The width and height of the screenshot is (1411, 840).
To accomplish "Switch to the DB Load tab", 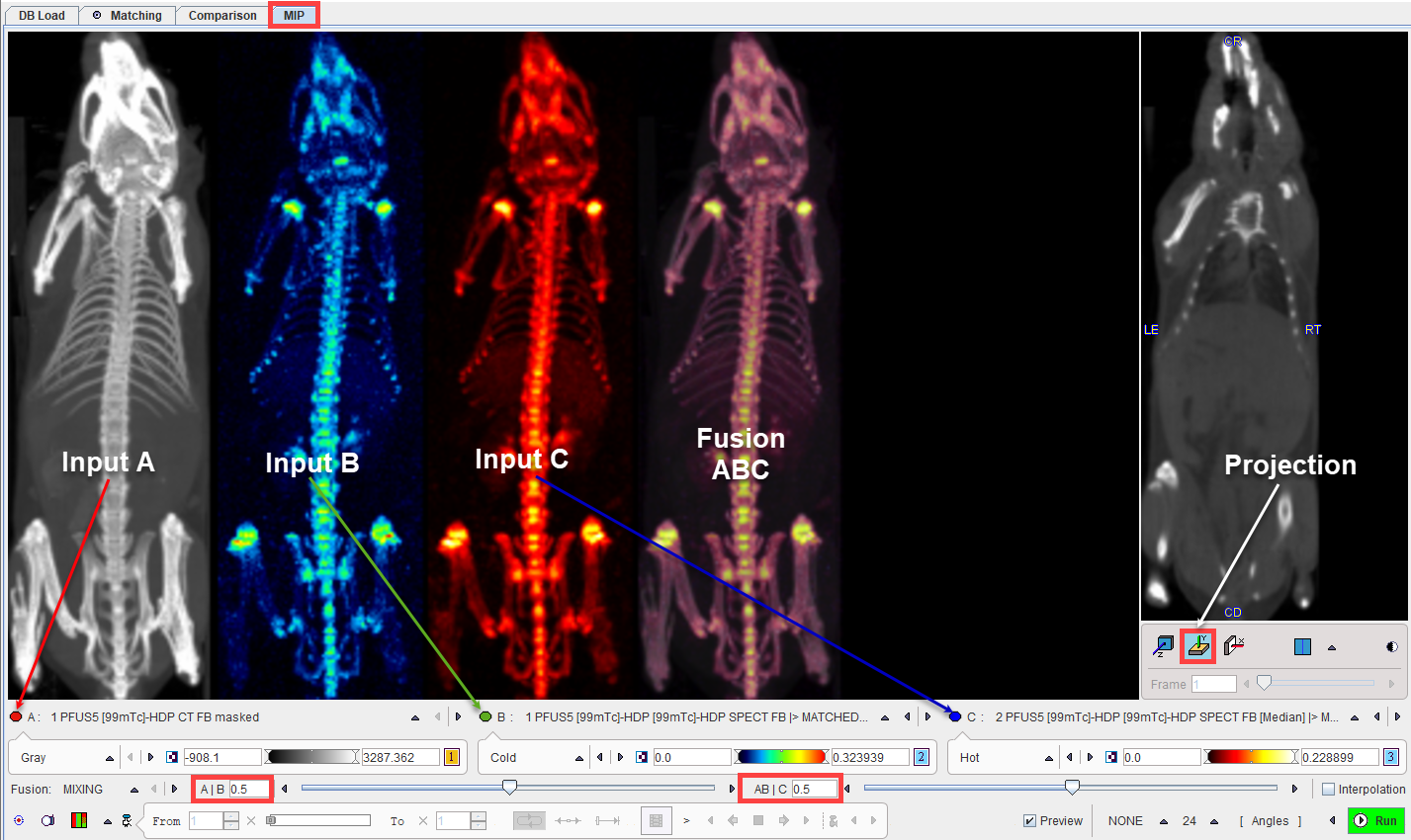I will tap(41, 16).
